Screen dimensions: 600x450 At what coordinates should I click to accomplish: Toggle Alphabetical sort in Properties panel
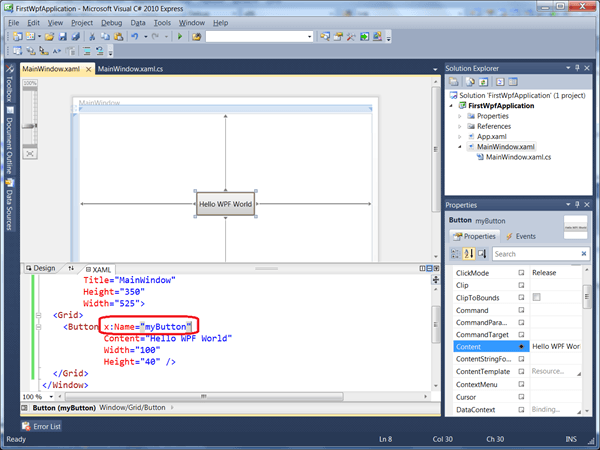point(469,253)
